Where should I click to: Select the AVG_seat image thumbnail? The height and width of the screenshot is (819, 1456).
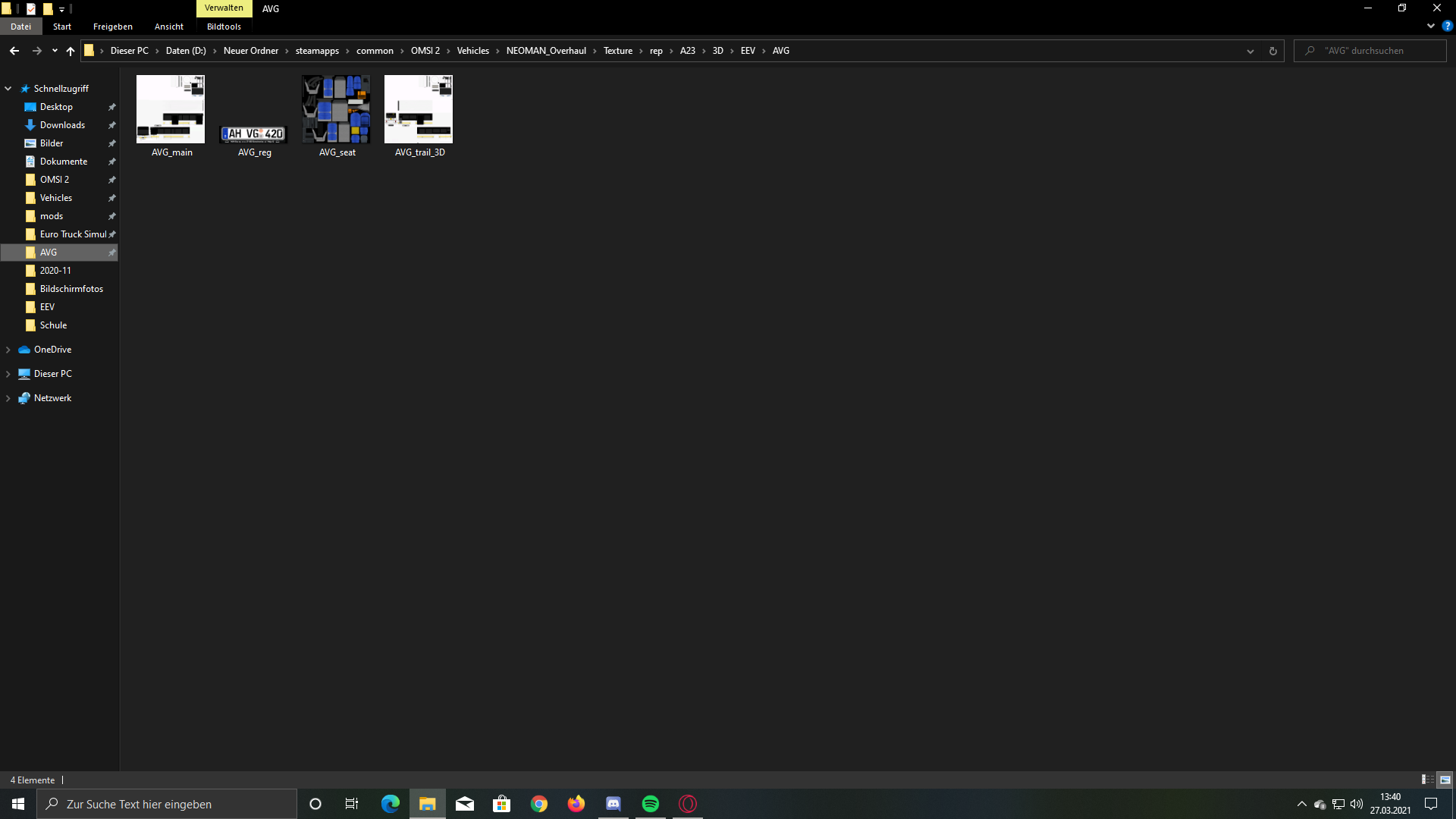click(336, 109)
